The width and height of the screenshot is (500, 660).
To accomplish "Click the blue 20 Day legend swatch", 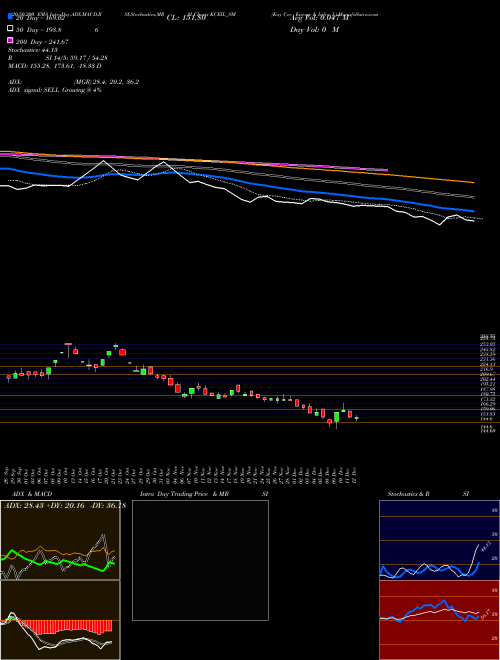I will tap(11, 17).
